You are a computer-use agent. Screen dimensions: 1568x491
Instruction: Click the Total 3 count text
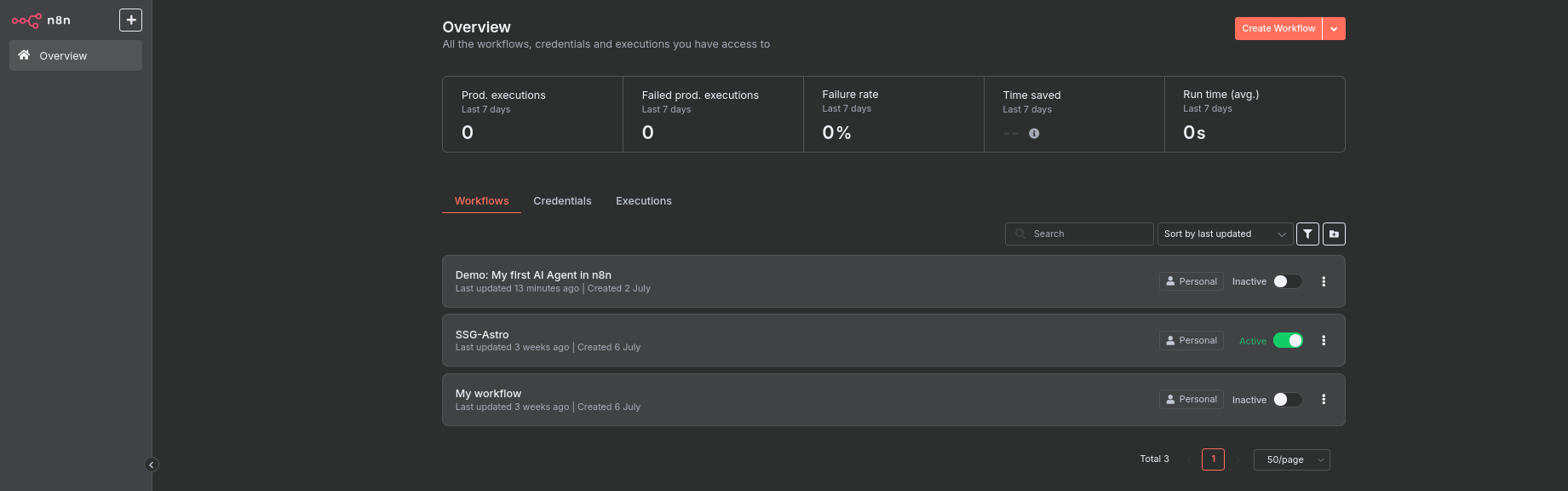[1154, 459]
